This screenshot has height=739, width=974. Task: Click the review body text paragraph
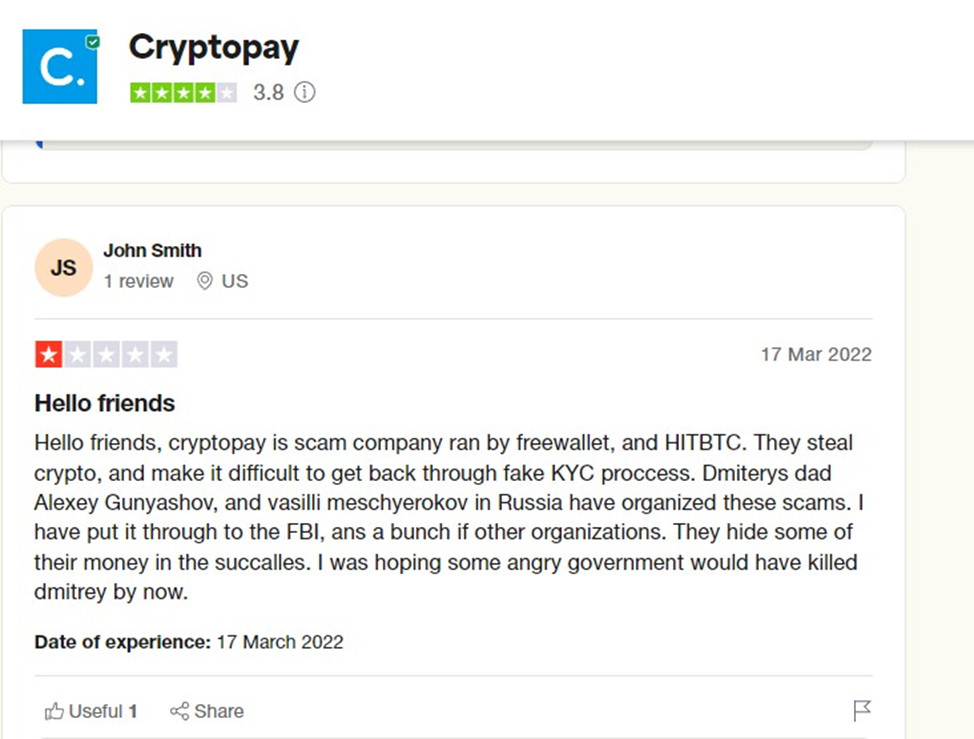[x=445, y=516]
